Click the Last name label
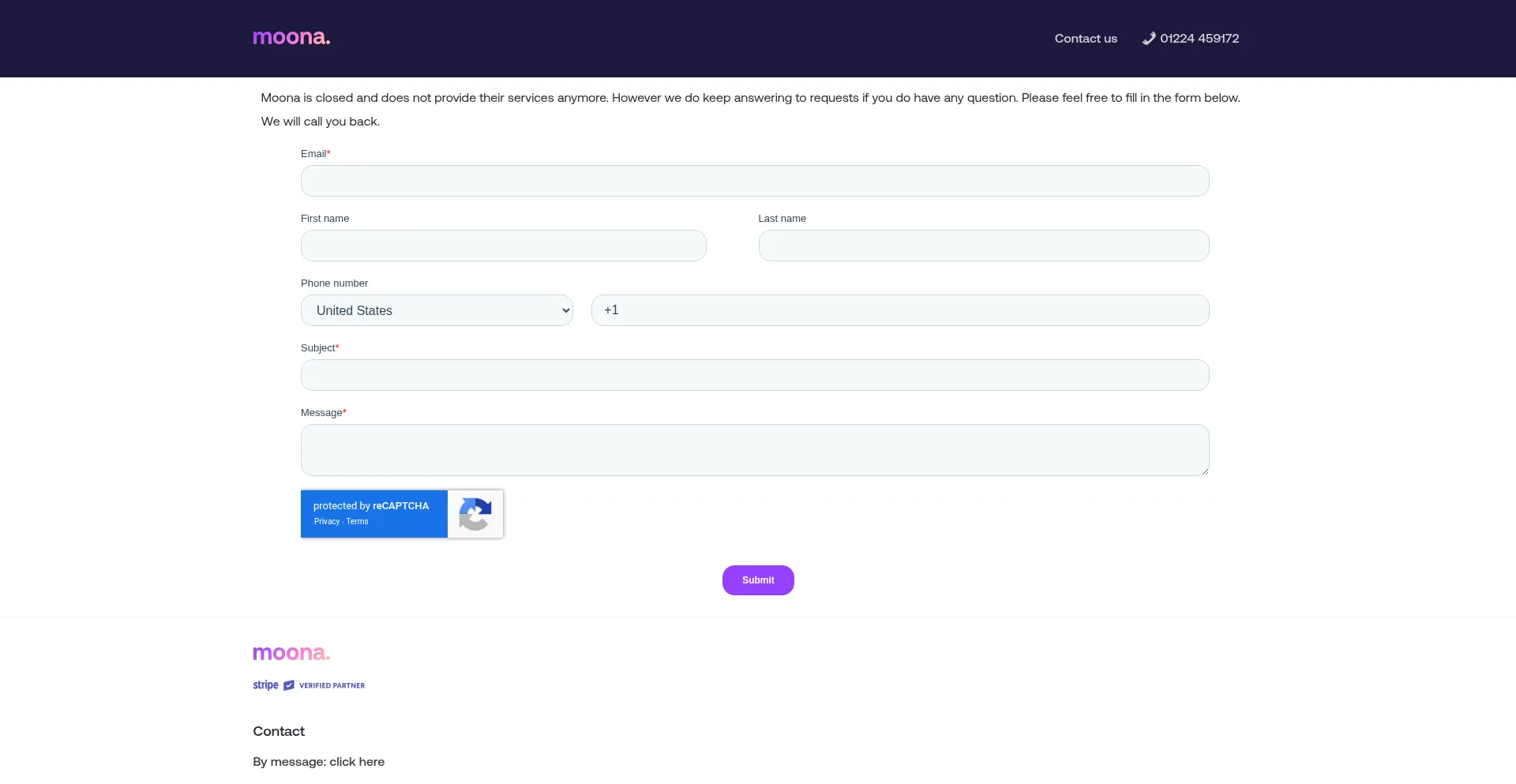The width and height of the screenshot is (1516, 784). 782,219
